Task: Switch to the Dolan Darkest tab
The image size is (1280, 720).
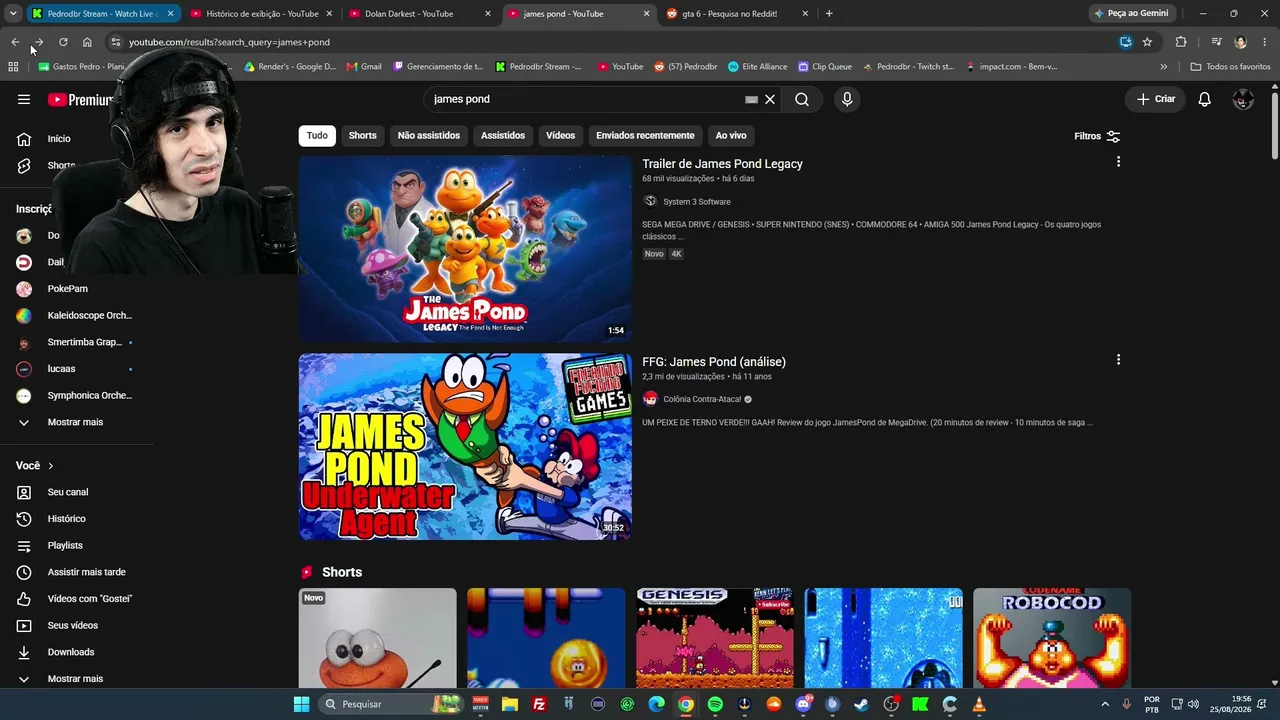Action: click(421, 14)
